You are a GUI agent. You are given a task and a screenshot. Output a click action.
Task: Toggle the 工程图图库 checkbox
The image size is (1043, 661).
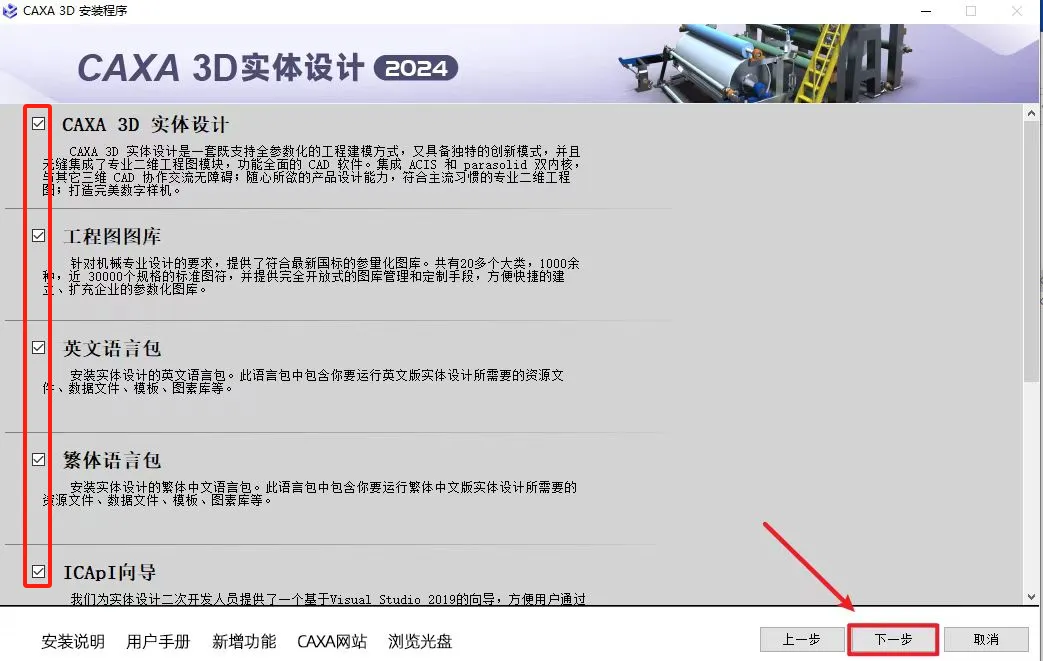click(39, 235)
